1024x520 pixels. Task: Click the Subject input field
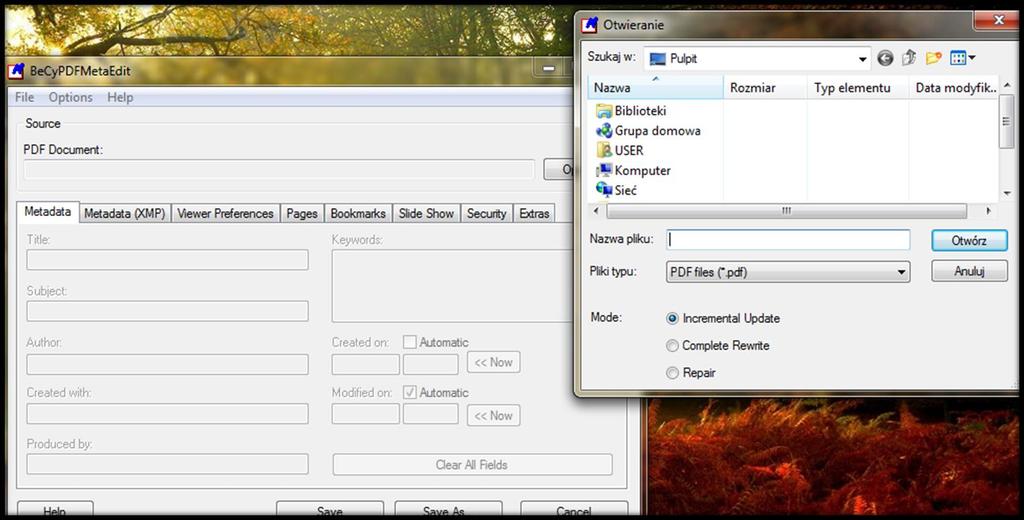(x=167, y=311)
